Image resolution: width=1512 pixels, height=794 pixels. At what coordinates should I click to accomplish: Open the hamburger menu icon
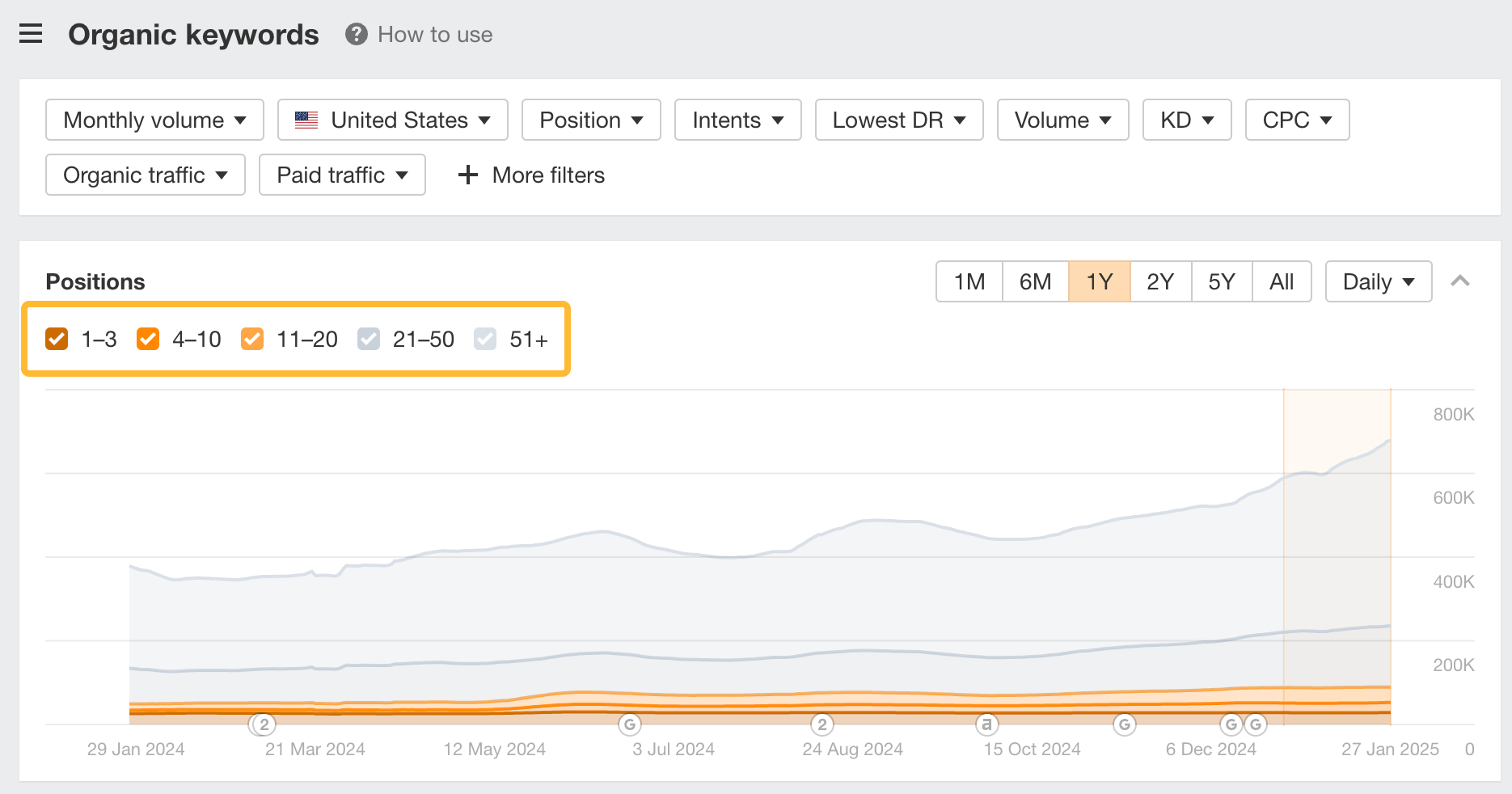click(x=31, y=34)
